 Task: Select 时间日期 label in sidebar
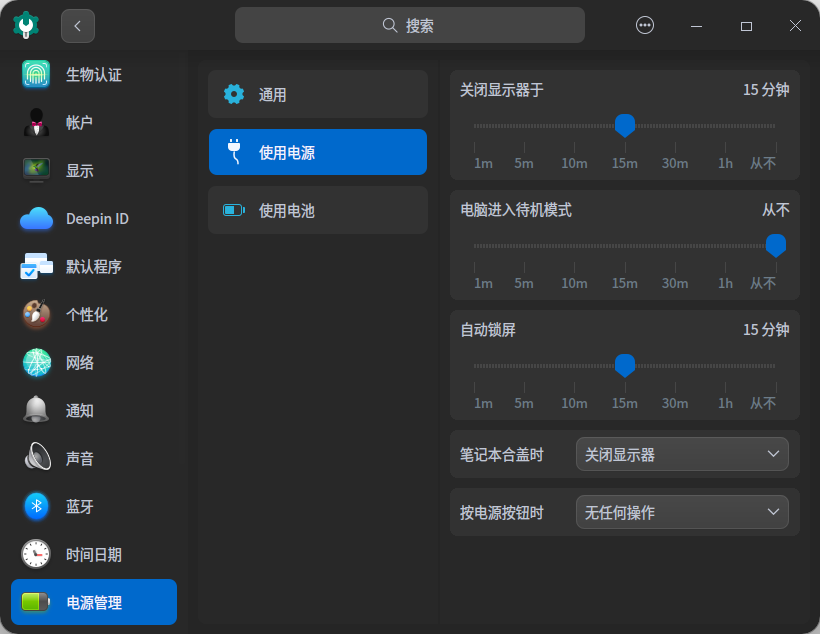click(x=94, y=554)
